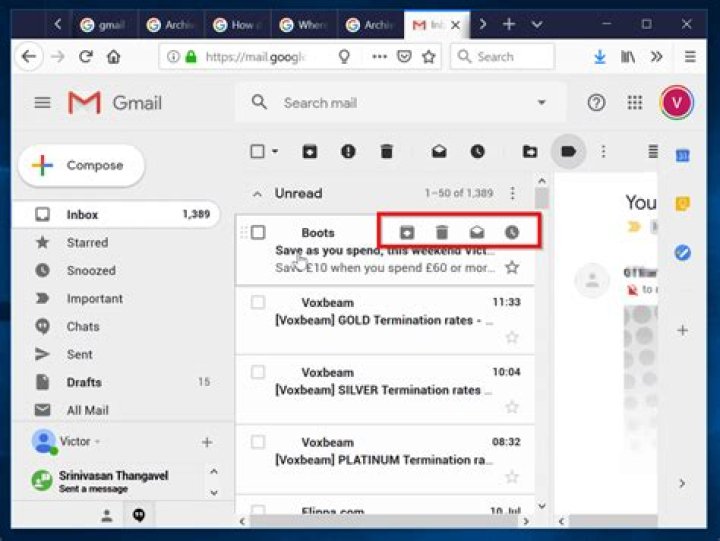720x541 pixels.
Task: Click the vertical scrollbar of the mail list
Action: click(x=541, y=350)
